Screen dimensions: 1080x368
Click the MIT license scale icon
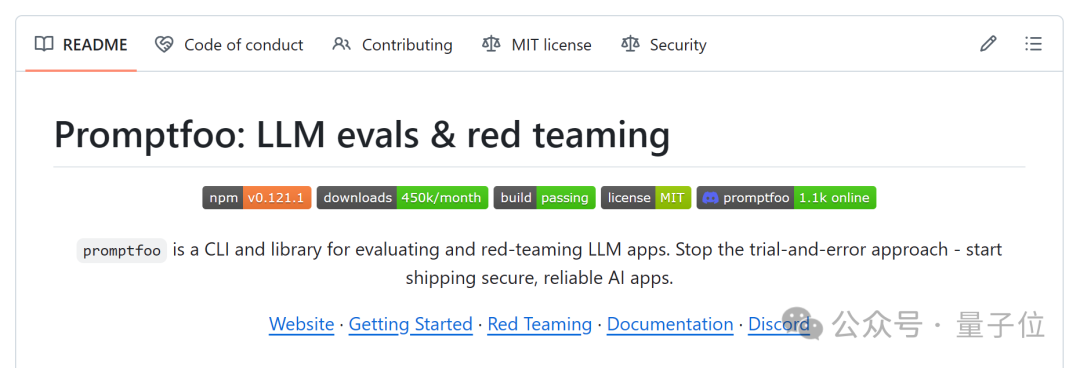pyautogui.click(x=491, y=45)
